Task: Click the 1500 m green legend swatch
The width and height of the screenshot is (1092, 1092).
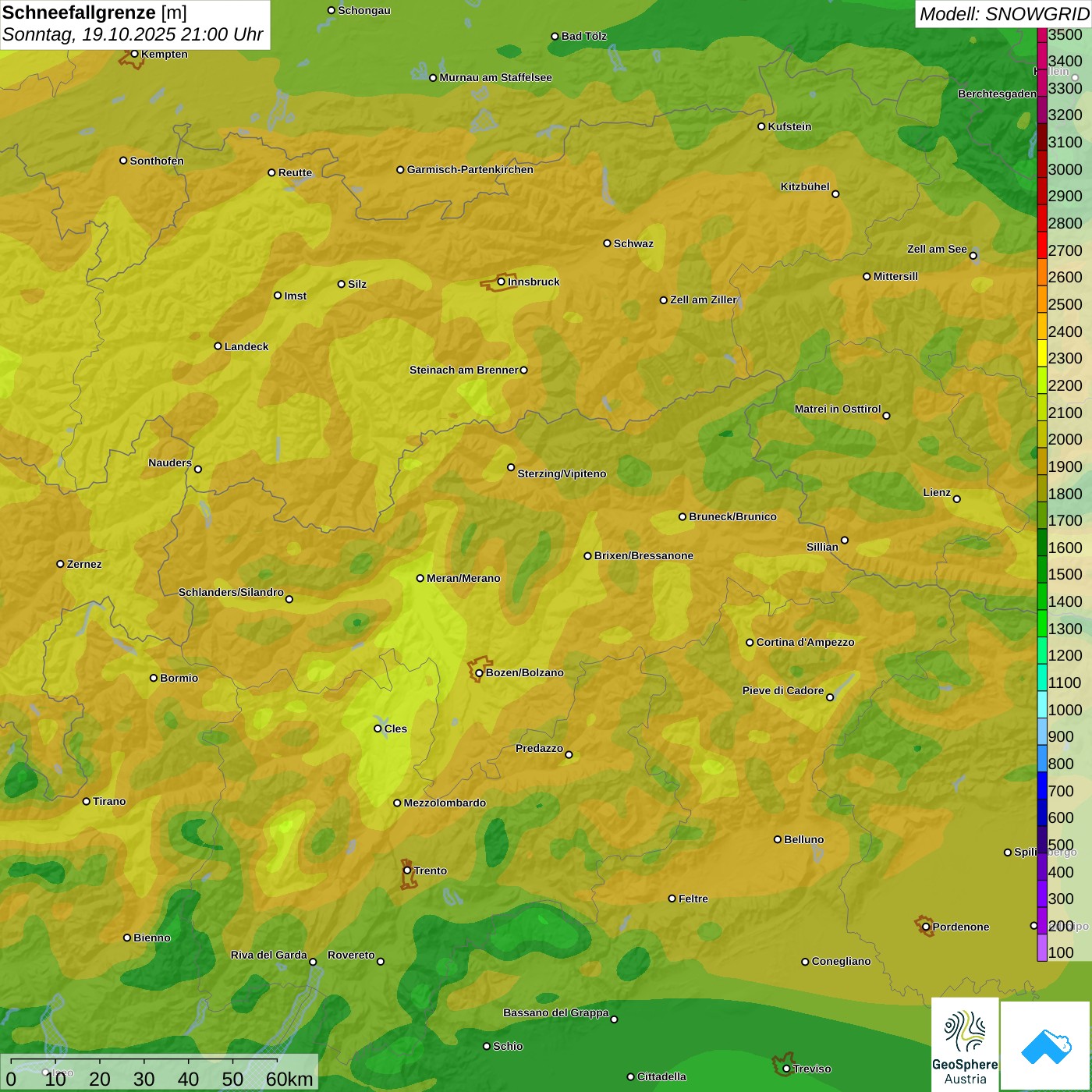Action: pos(1042,569)
